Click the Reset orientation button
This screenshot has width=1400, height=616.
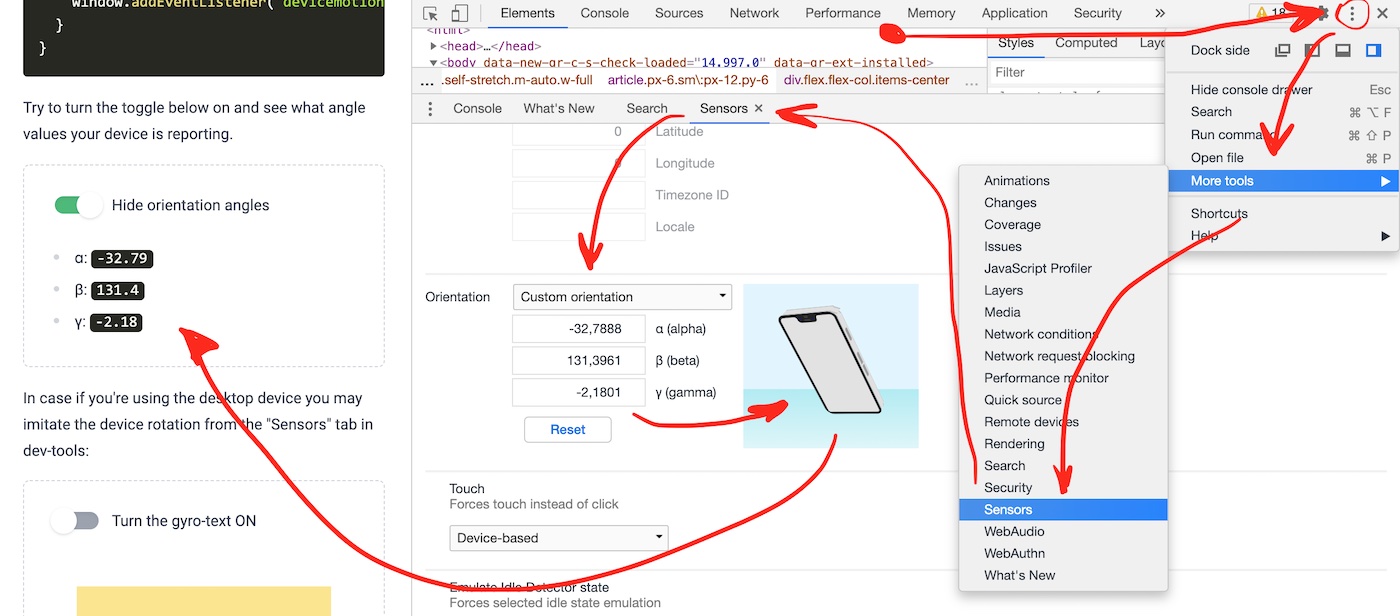[x=567, y=429]
